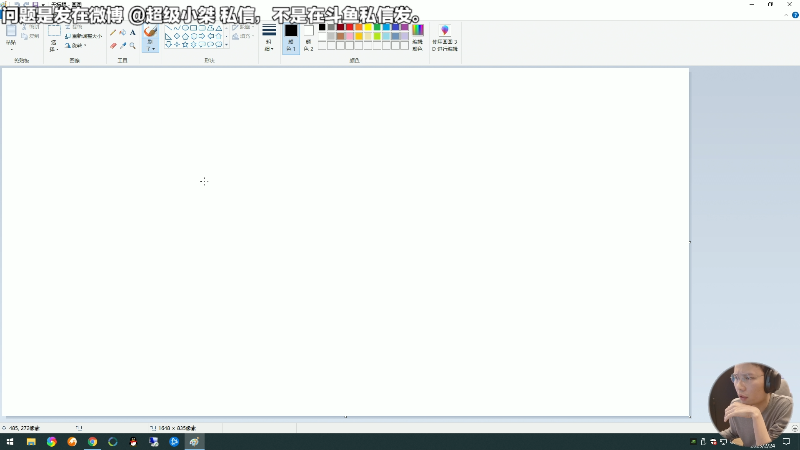
Task: Select the Down arrow shape
Action: coord(168,44)
